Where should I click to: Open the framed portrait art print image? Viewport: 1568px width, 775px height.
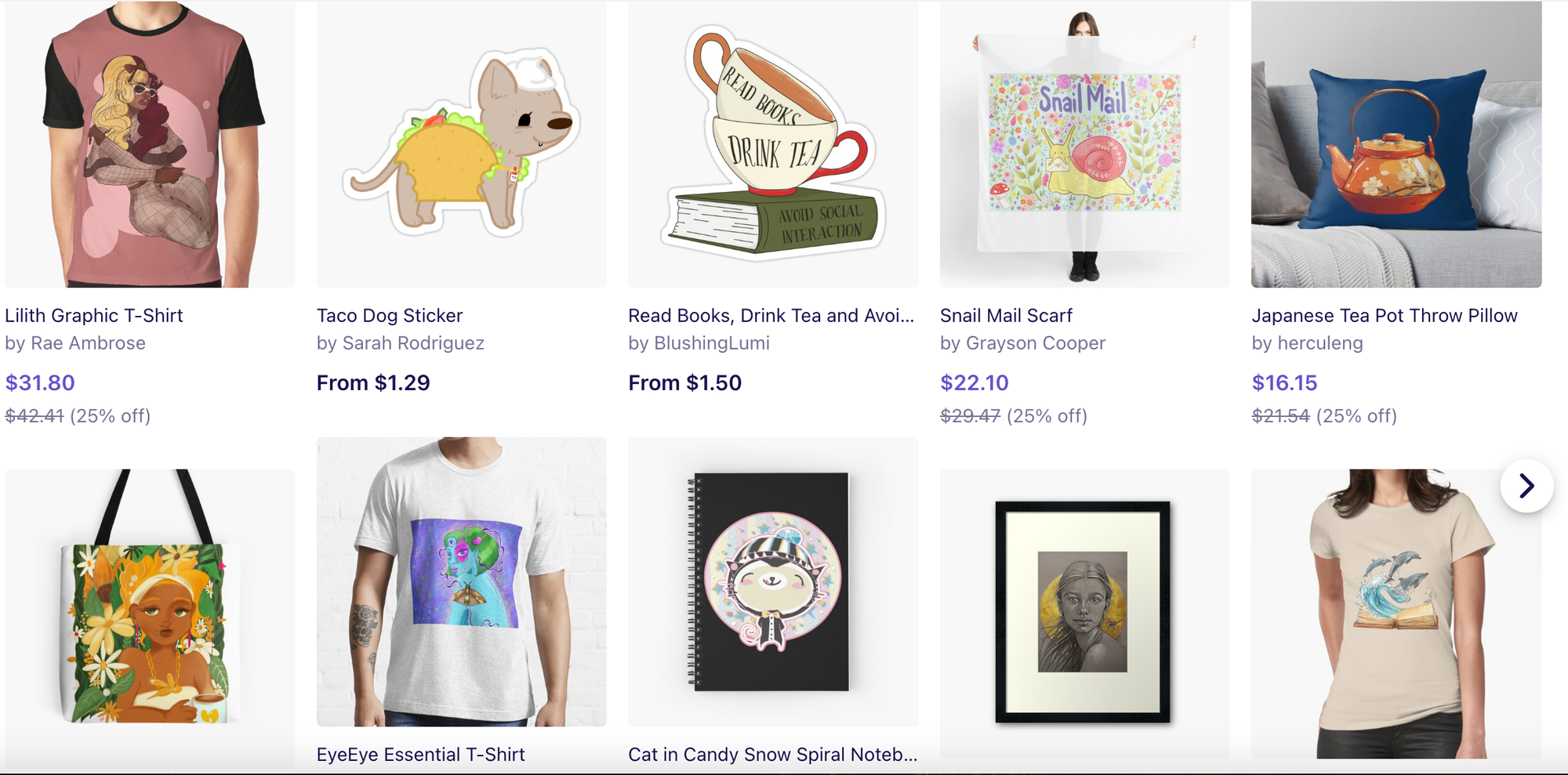[x=1084, y=614]
